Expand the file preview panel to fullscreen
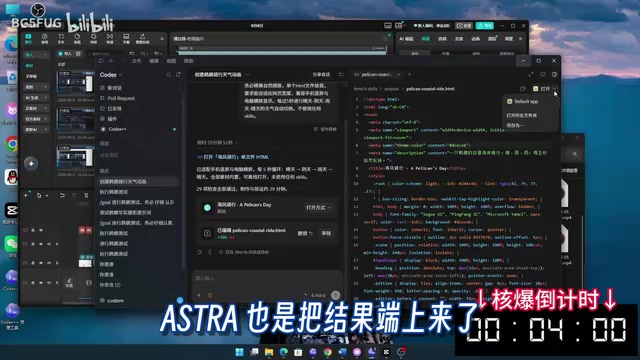The width and height of the screenshot is (640, 360). [531, 75]
